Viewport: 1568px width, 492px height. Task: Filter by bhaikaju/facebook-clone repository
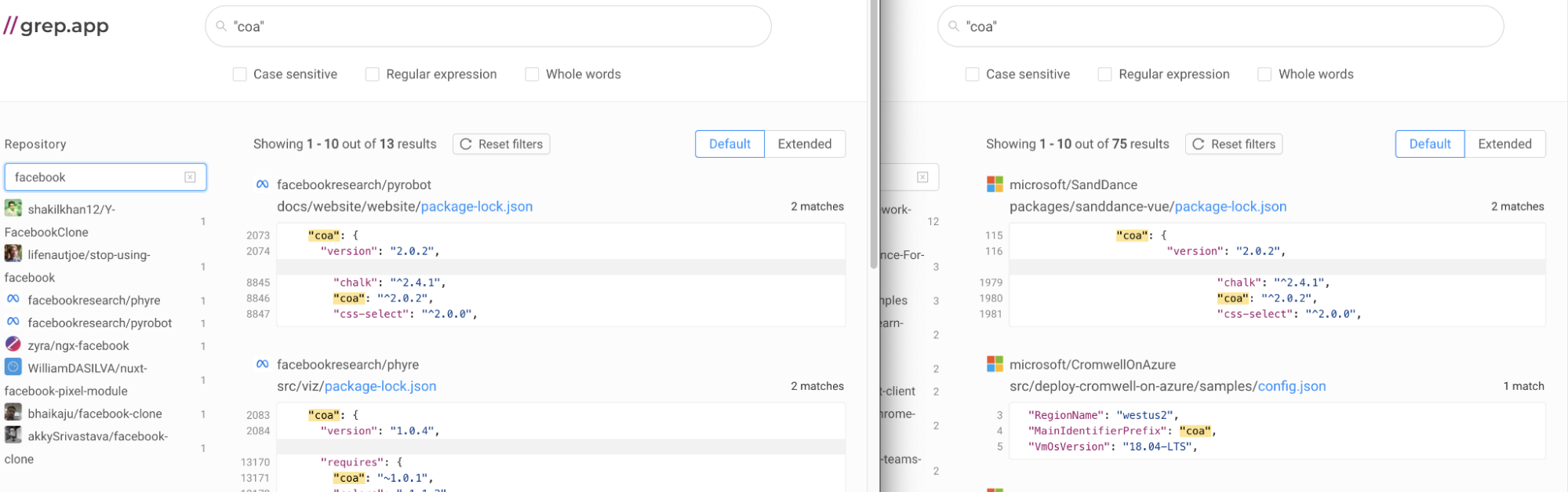click(94, 414)
